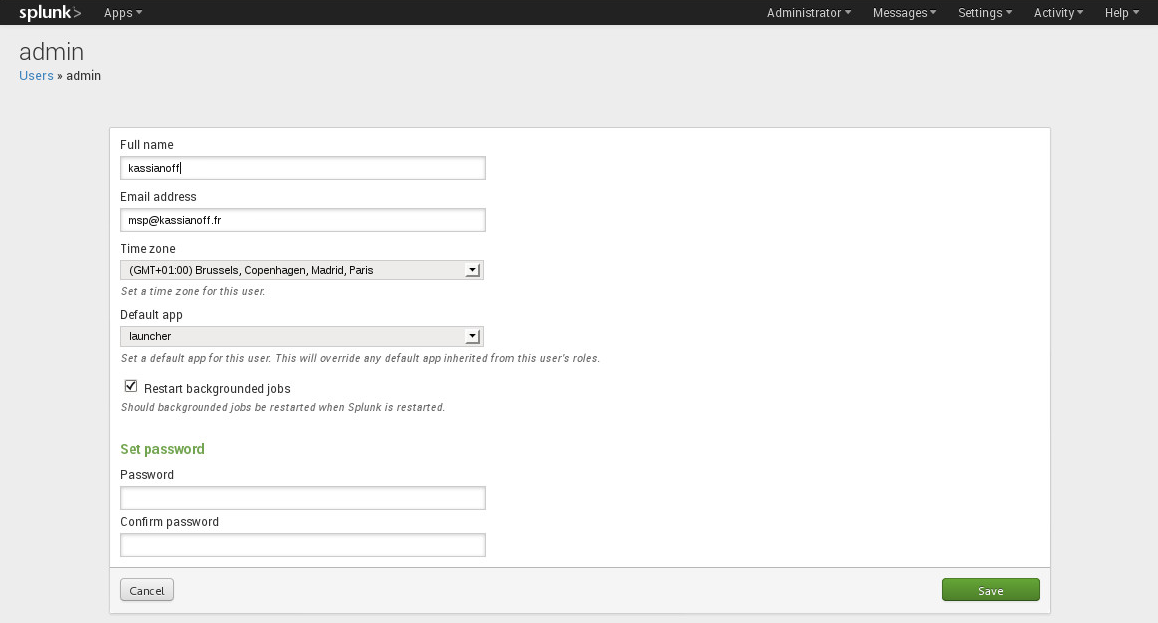Screen dimensions: 1158x623
Task: Click into the Confirm password field
Action: (303, 545)
